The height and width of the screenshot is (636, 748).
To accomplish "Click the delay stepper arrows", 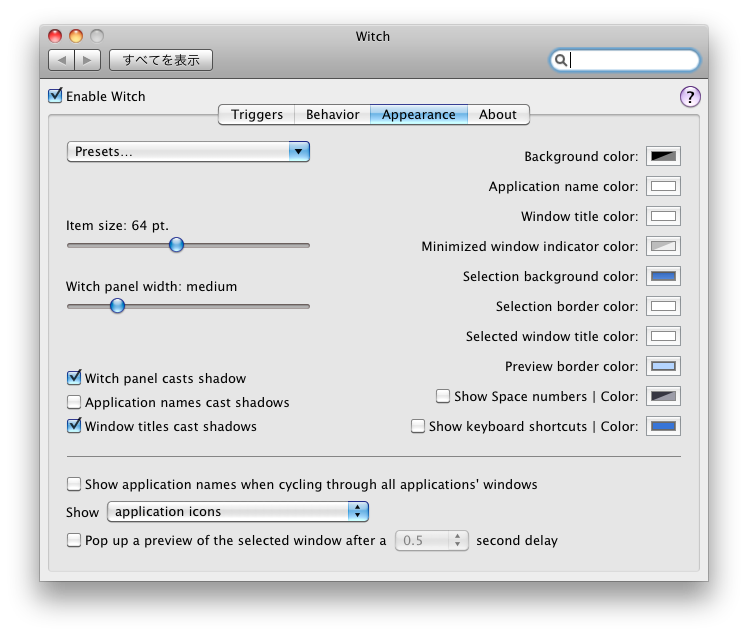I will pos(458,541).
